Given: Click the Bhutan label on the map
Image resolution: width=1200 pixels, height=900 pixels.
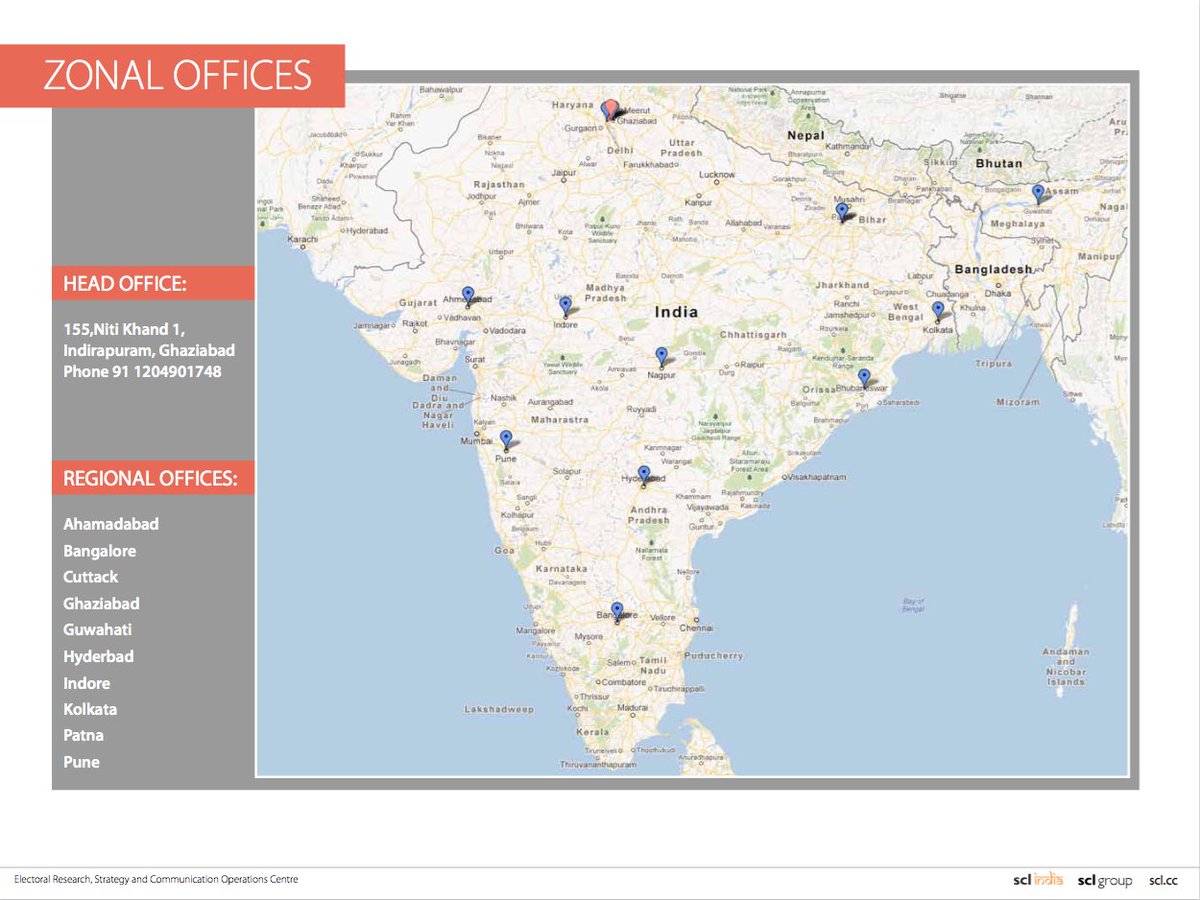Looking at the screenshot, I should (x=999, y=163).
